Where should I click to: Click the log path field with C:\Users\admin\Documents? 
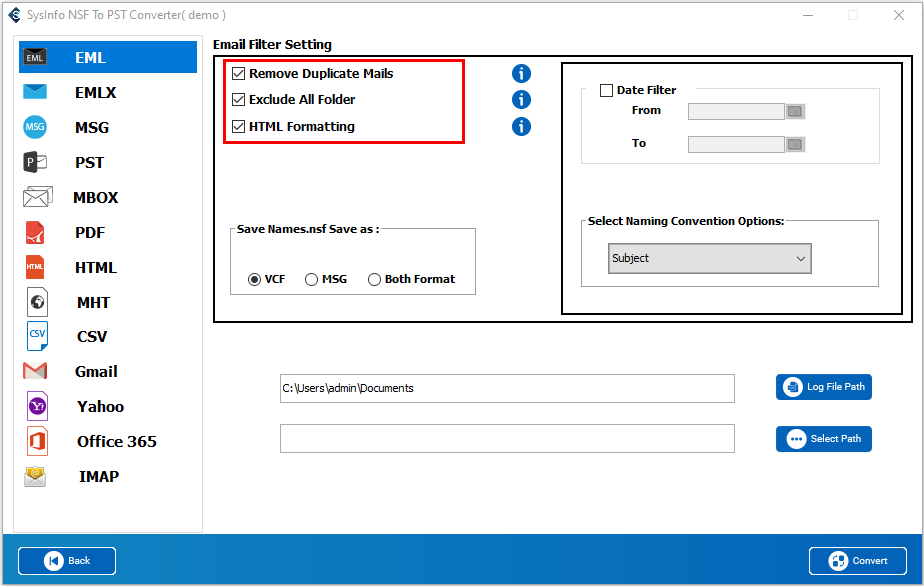pyautogui.click(x=507, y=389)
